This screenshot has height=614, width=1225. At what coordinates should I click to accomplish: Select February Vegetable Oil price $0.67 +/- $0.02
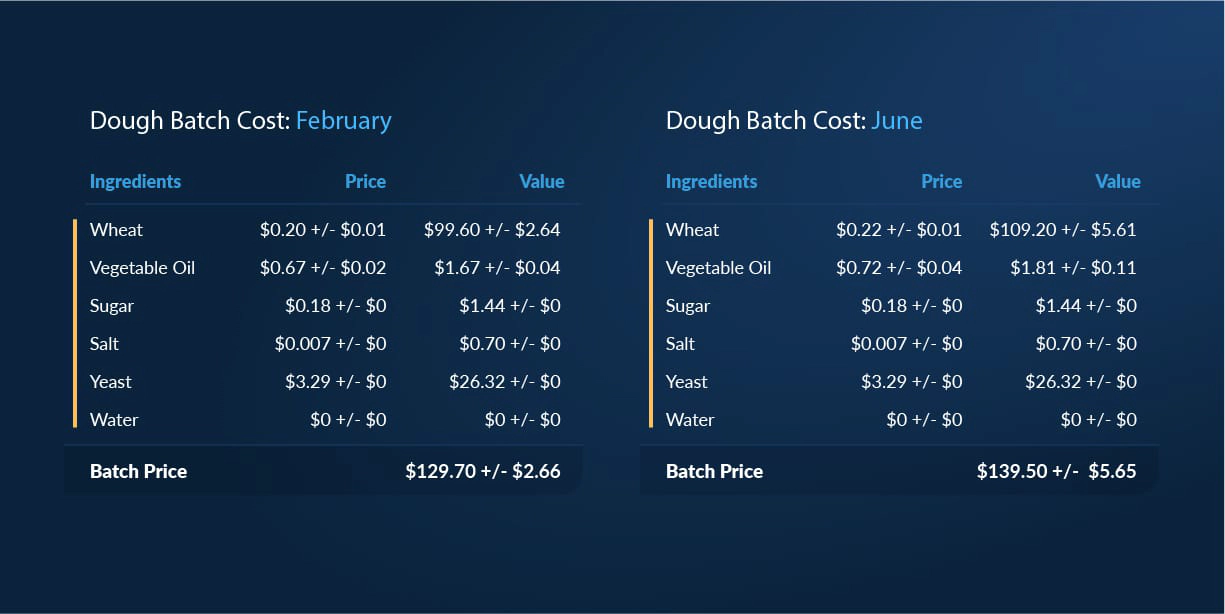pyautogui.click(x=322, y=268)
